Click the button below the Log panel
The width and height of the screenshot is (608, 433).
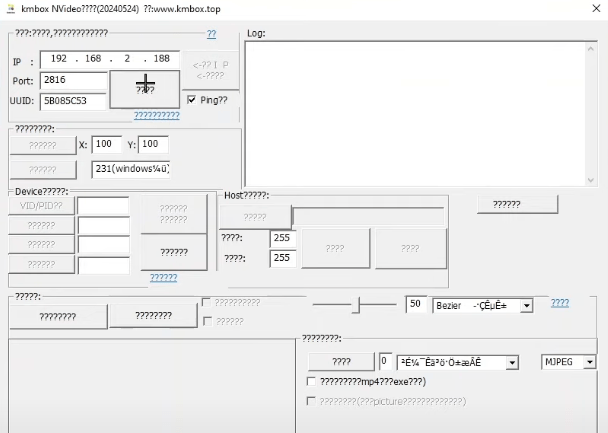pos(518,204)
